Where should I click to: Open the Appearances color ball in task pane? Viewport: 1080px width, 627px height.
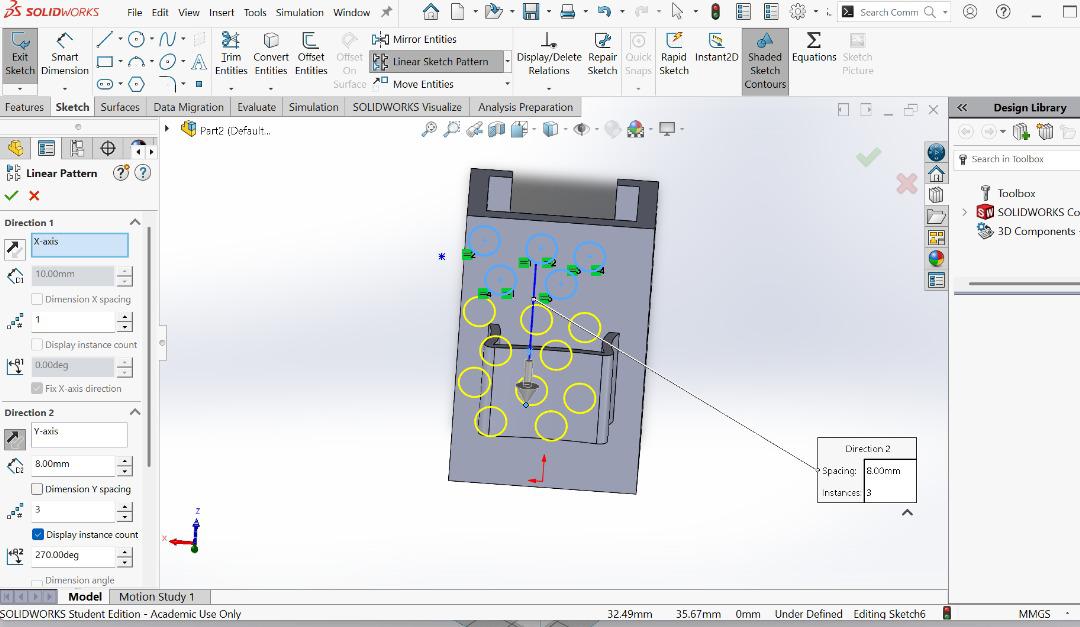(936, 259)
